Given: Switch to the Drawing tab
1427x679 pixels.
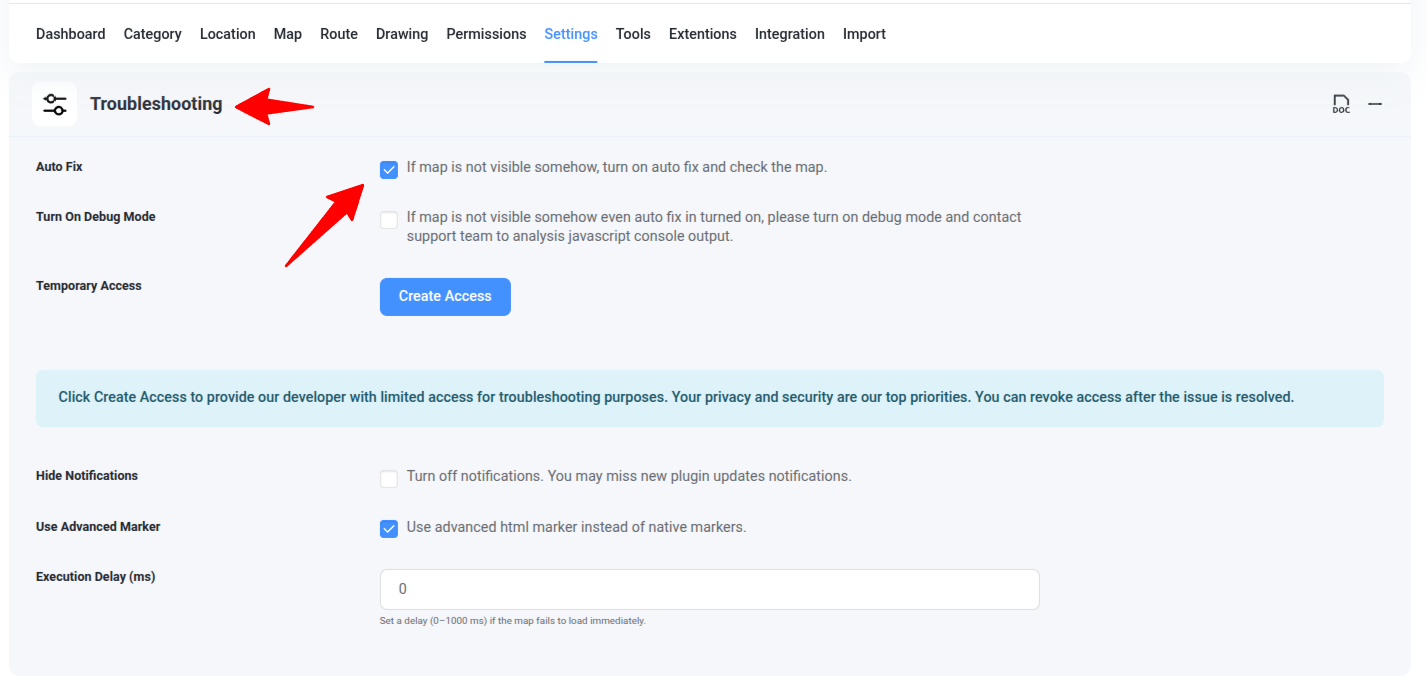Looking at the screenshot, I should point(402,34).
